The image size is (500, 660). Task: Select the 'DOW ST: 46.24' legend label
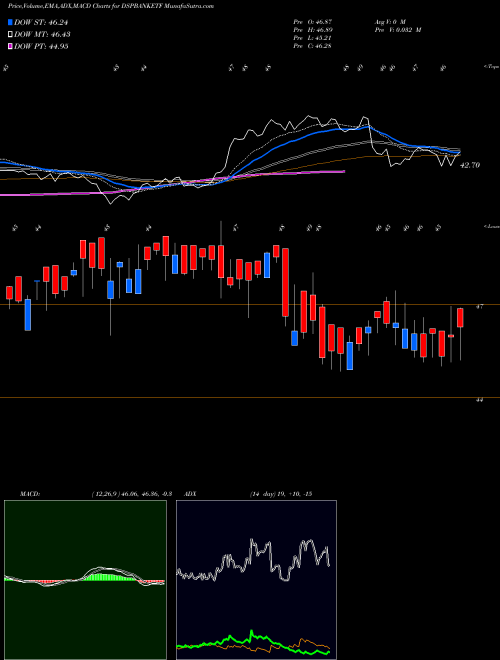tap(41, 22)
